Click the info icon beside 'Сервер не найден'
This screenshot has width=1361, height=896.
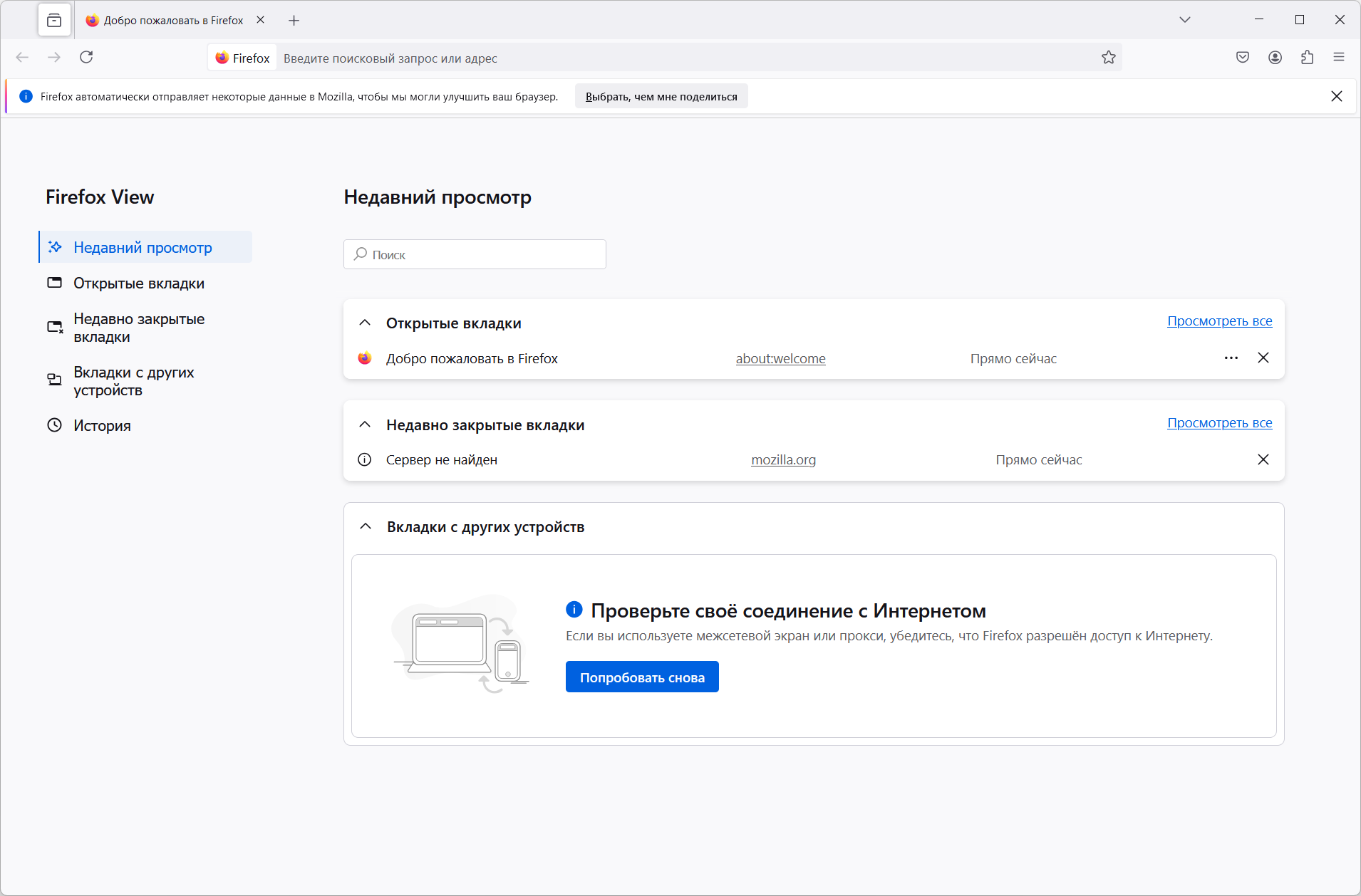[365, 459]
